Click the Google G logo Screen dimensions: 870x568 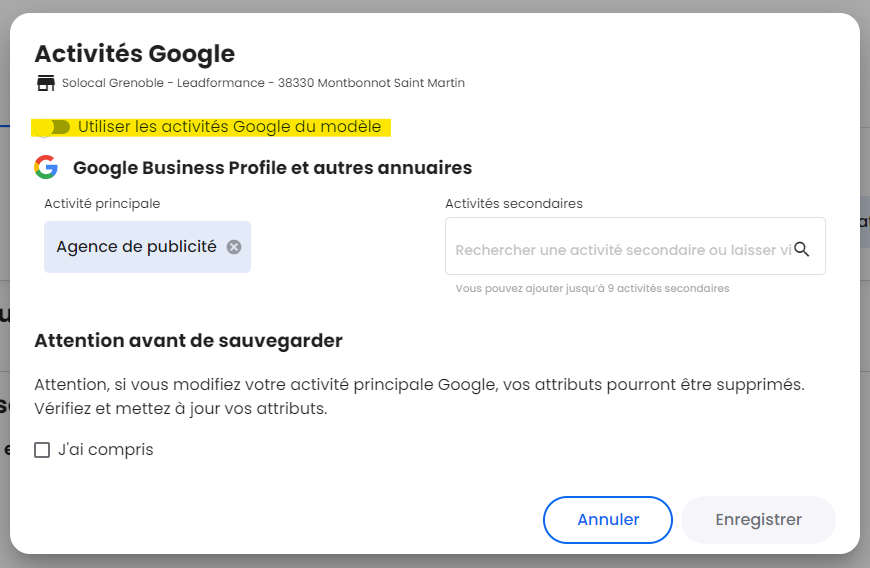(x=46, y=167)
